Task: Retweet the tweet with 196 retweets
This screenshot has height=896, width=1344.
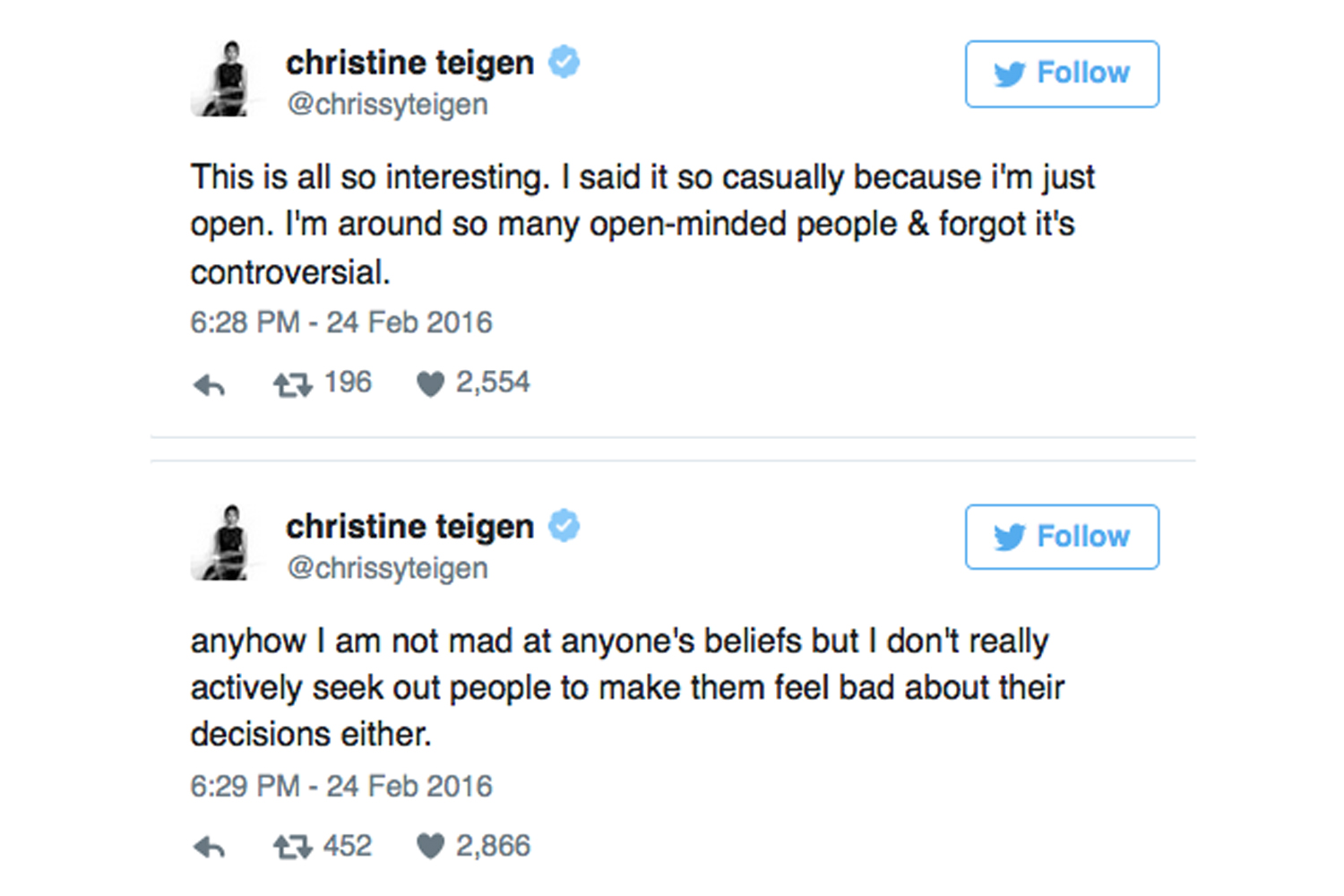Action: (x=292, y=385)
